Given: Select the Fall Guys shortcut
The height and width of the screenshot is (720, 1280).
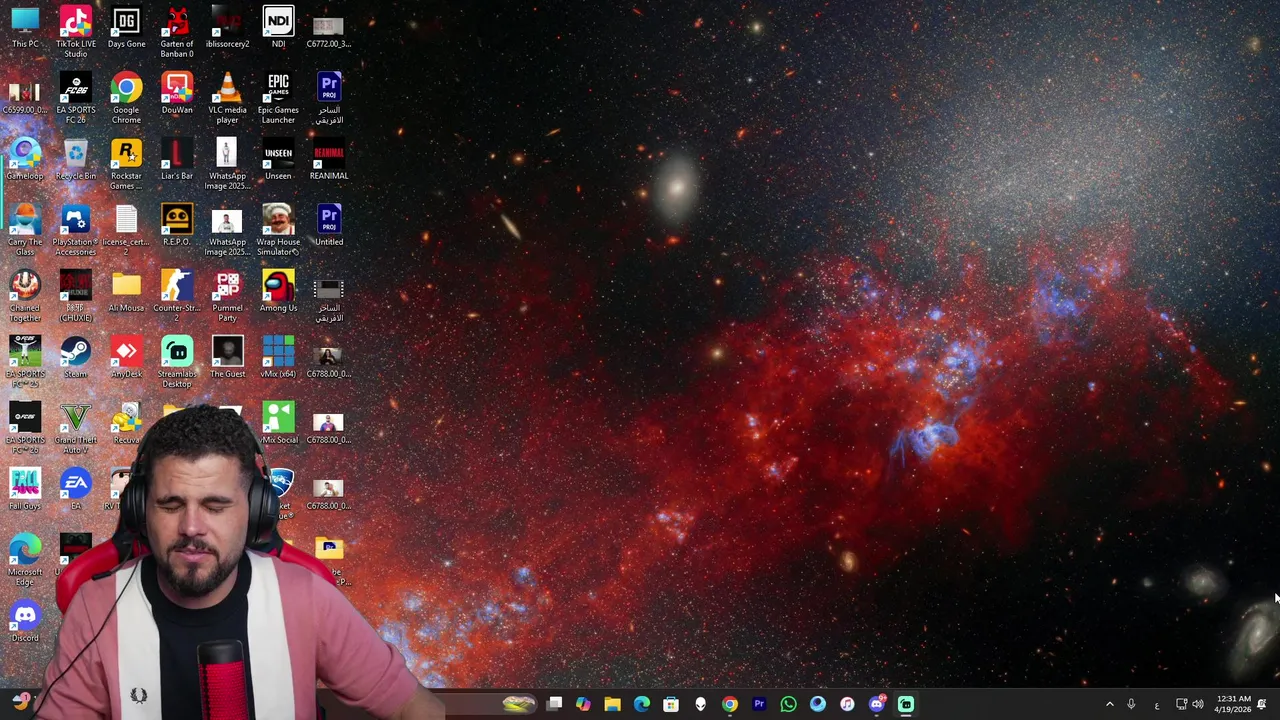Looking at the screenshot, I should point(25,489).
